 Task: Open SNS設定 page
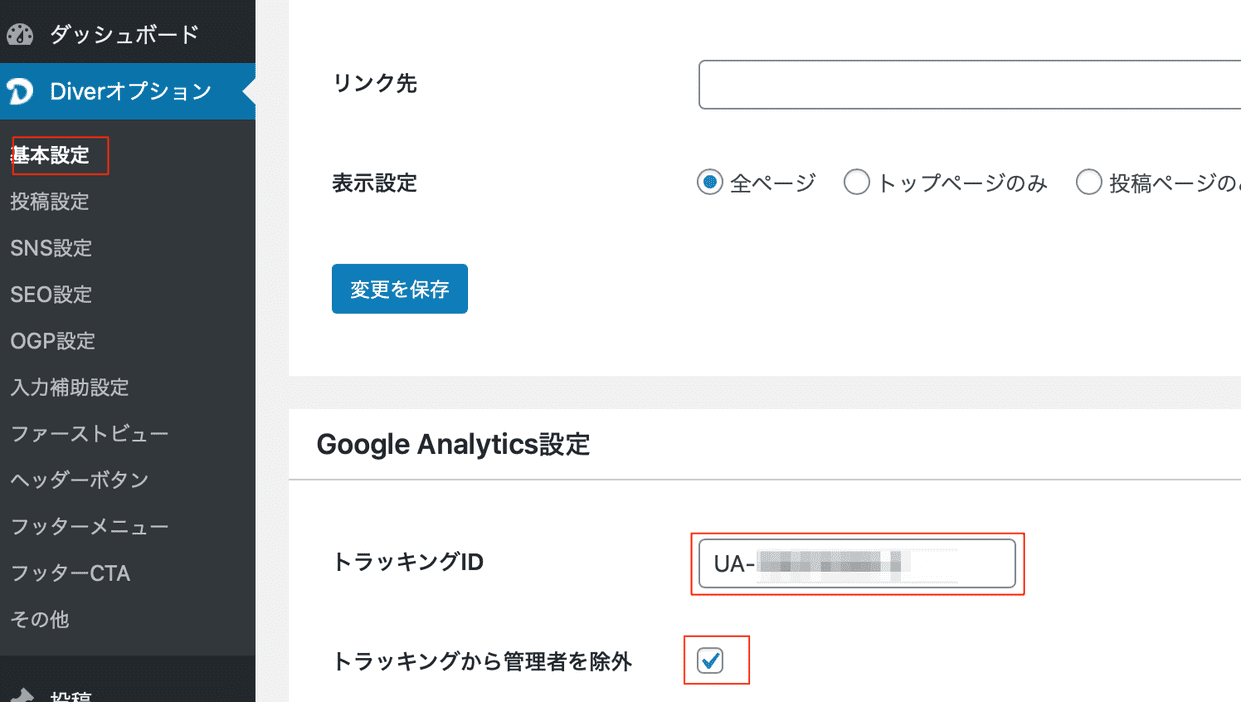pos(51,248)
